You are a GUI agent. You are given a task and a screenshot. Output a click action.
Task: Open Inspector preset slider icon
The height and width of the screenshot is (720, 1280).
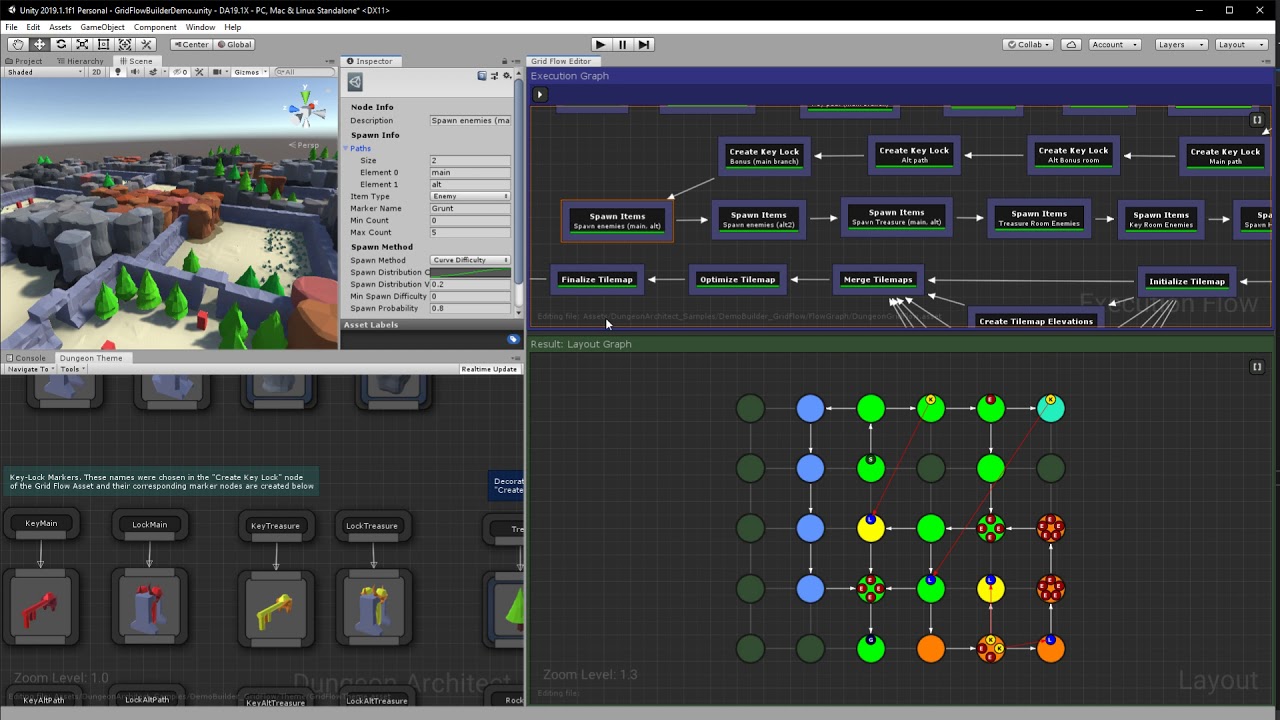pos(493,76)
